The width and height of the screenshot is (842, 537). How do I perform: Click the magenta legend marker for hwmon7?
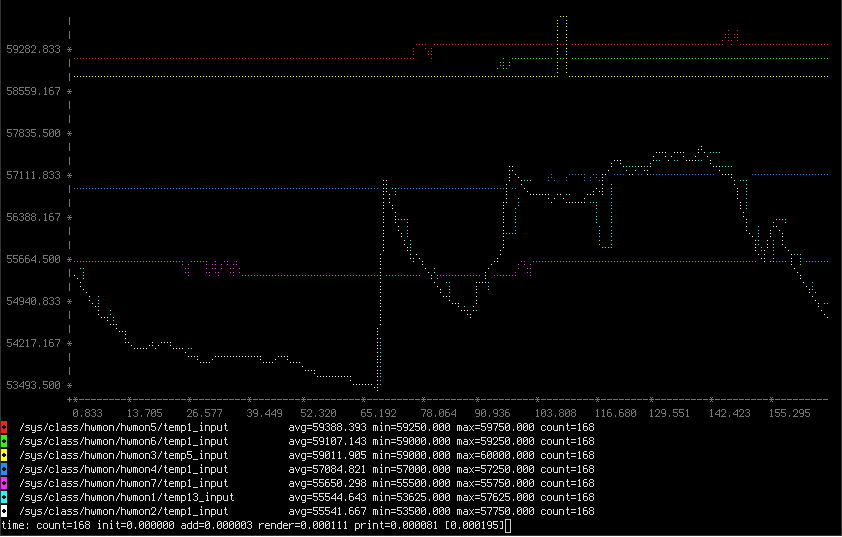pos(4,483)
